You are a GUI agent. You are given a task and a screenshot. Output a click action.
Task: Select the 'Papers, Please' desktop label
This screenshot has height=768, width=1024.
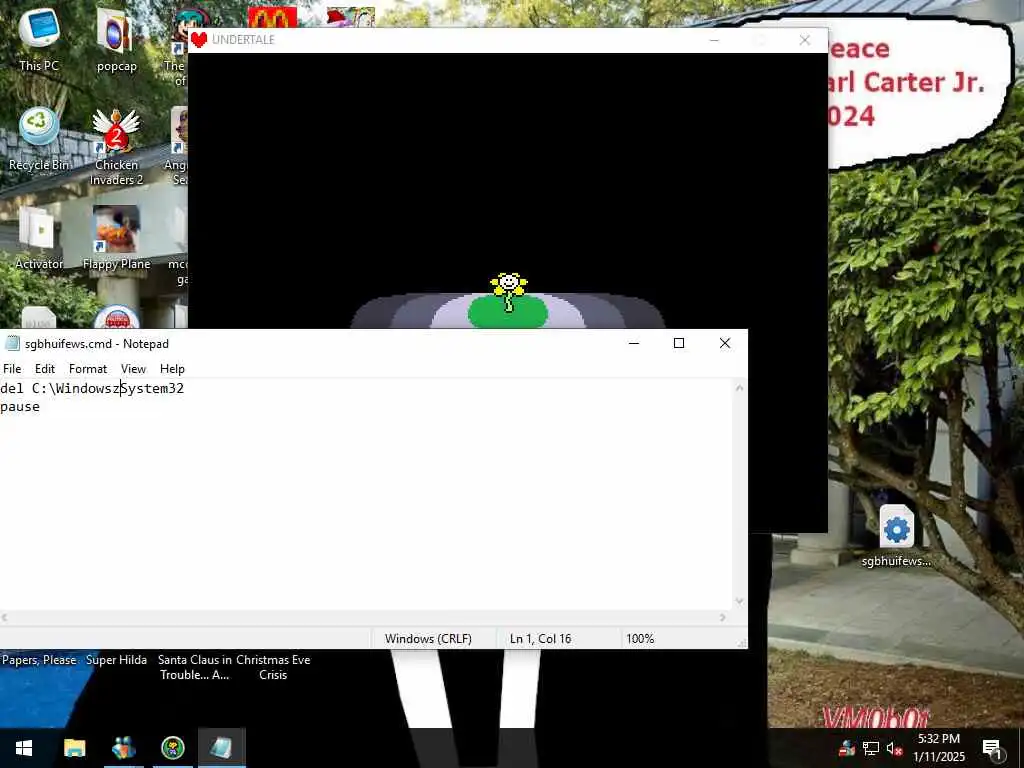tap(39, 660)
